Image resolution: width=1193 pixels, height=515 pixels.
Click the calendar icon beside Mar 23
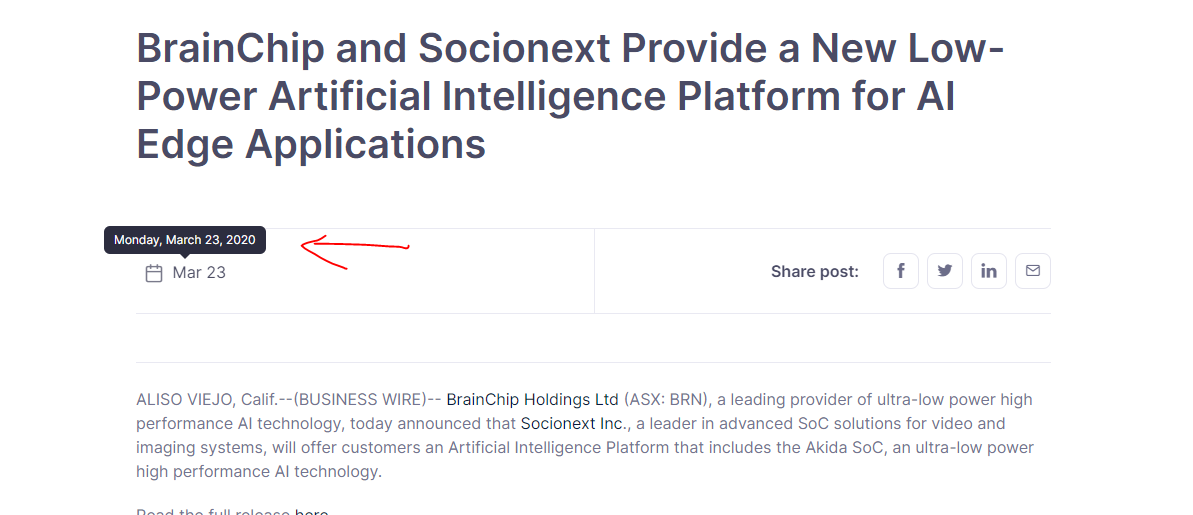(154, 273)
